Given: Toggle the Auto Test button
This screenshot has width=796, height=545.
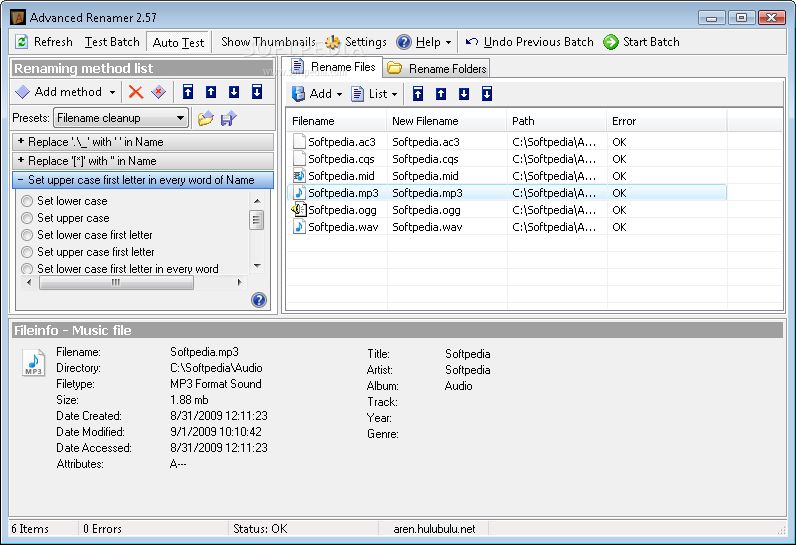Looking at the screenshot, I should point(178,42).
